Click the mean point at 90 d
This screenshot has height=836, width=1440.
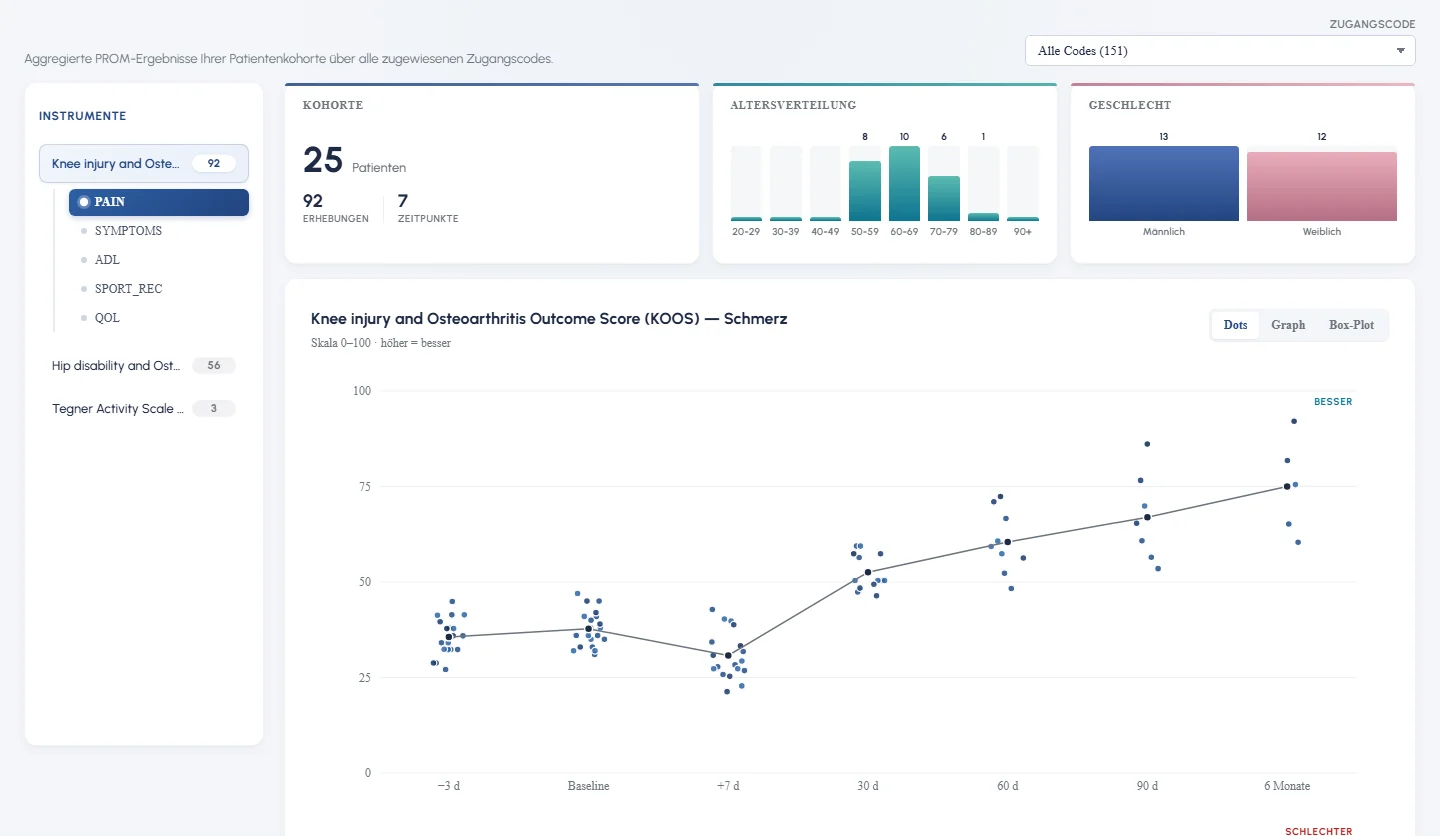click(1147, 517)
